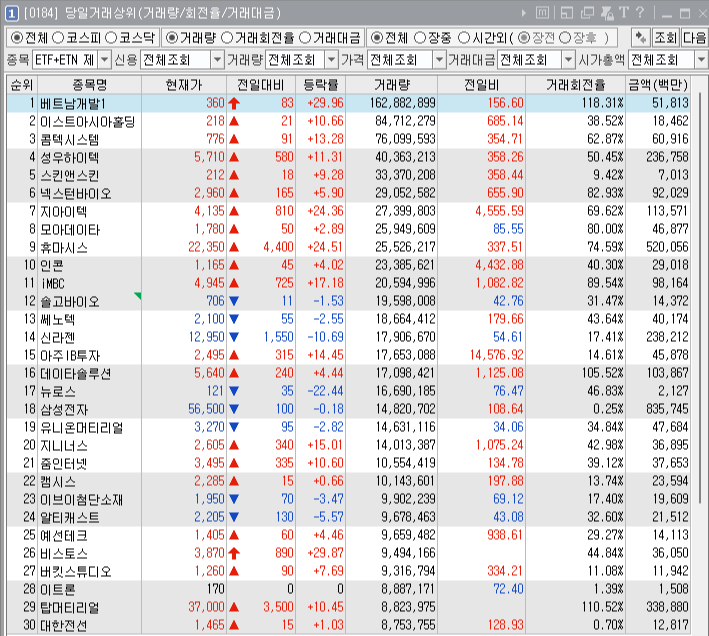Image resolution: width=709 pixels, height=636 pixels.
Task: Click the 조회 search button
Action: tap(665, 38)
